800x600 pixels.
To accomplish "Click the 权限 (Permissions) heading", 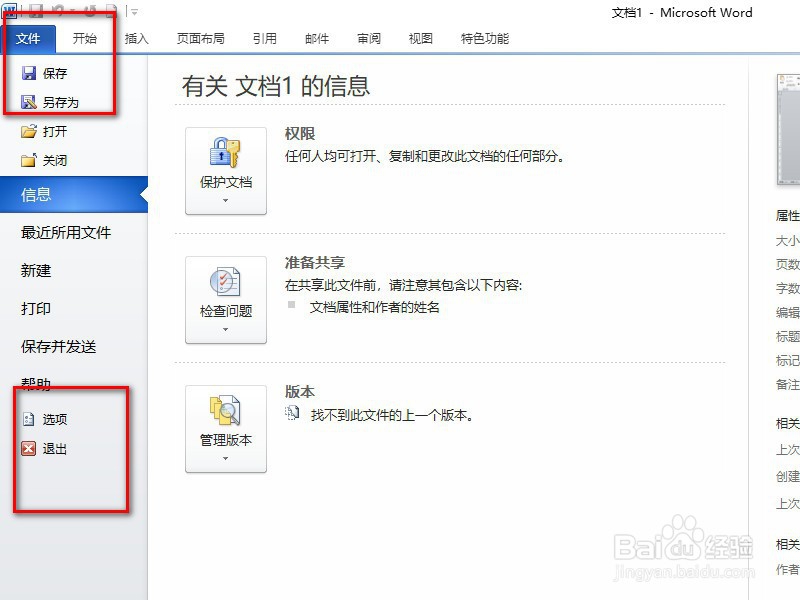I will point(300,134).
